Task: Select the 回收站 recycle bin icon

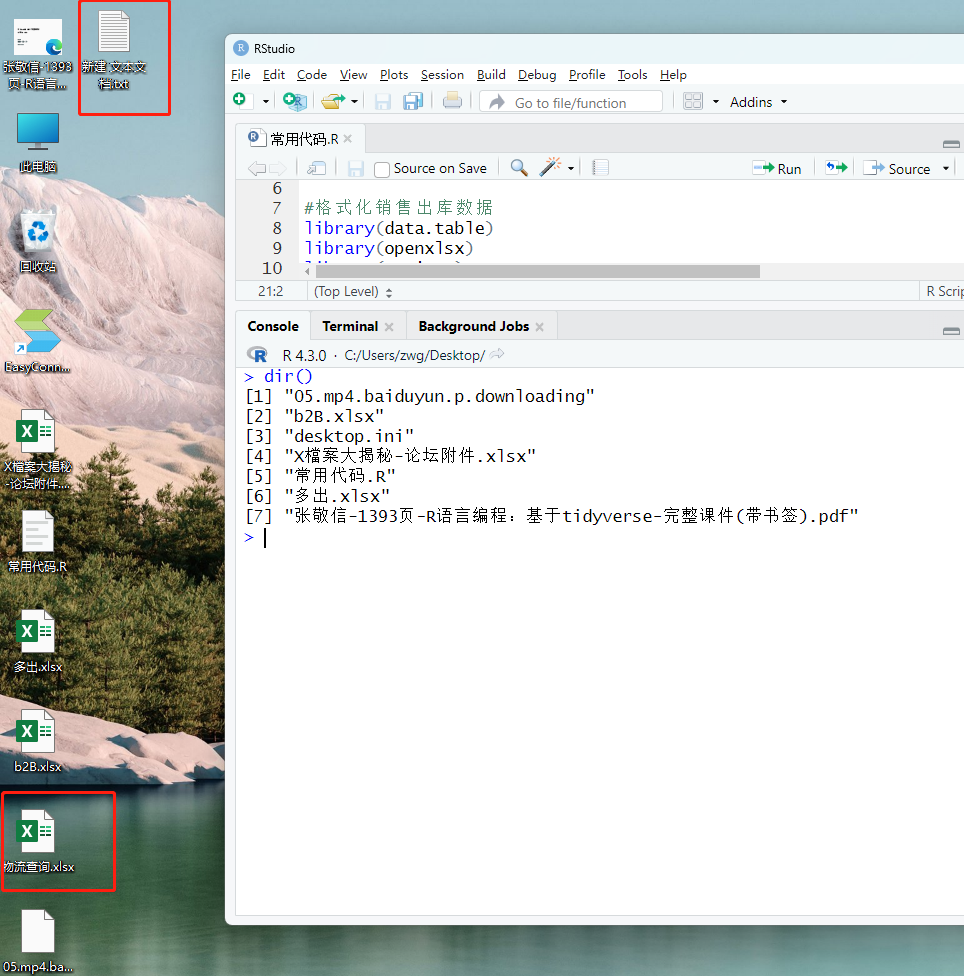Action: point(37,242)
